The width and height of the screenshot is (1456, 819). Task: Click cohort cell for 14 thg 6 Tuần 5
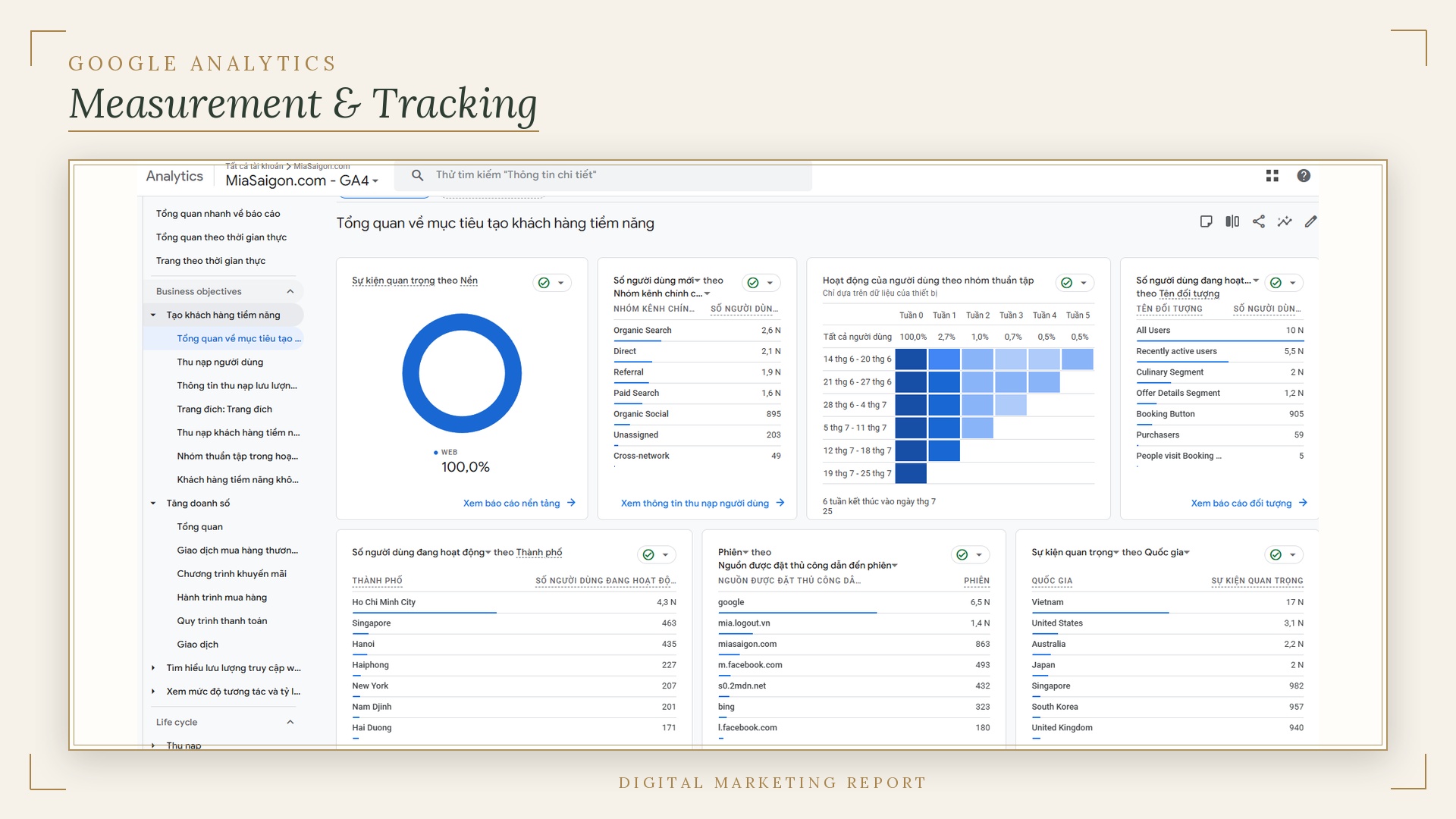pyautogui.click(x=1078, y=359)
